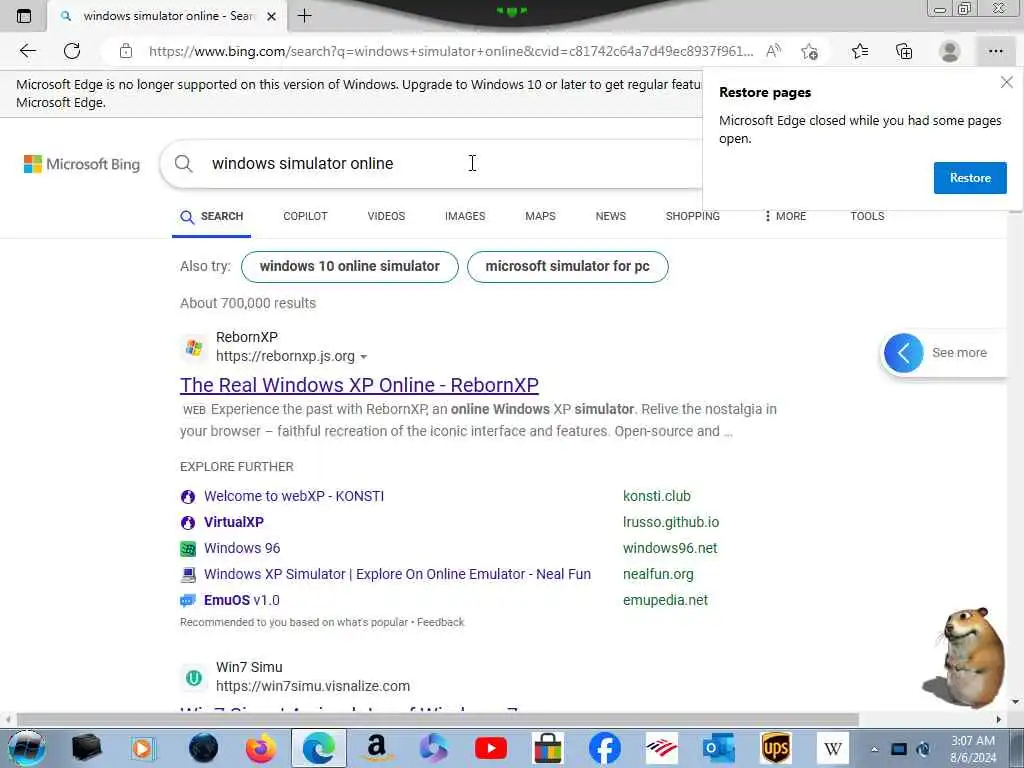Expand the rebornxp.js.org URL dropdown arrow
The width and height of the screenshot is (1024, 768).
pos(364,357)
